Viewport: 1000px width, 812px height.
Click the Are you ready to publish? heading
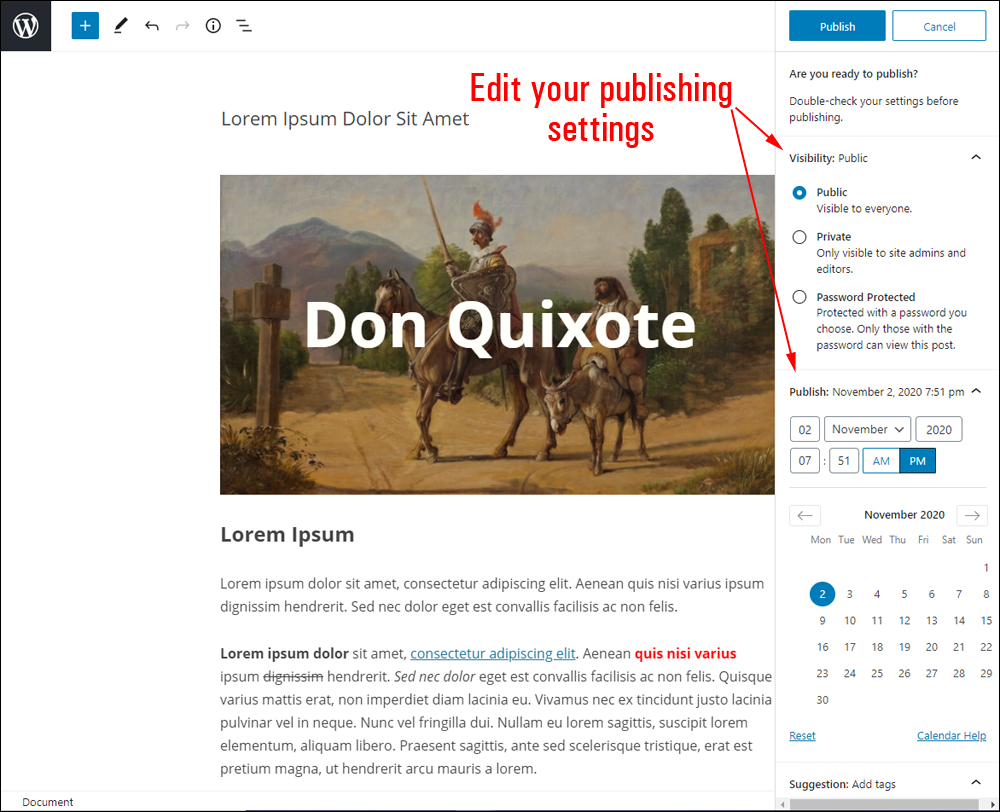pos(853,74)
